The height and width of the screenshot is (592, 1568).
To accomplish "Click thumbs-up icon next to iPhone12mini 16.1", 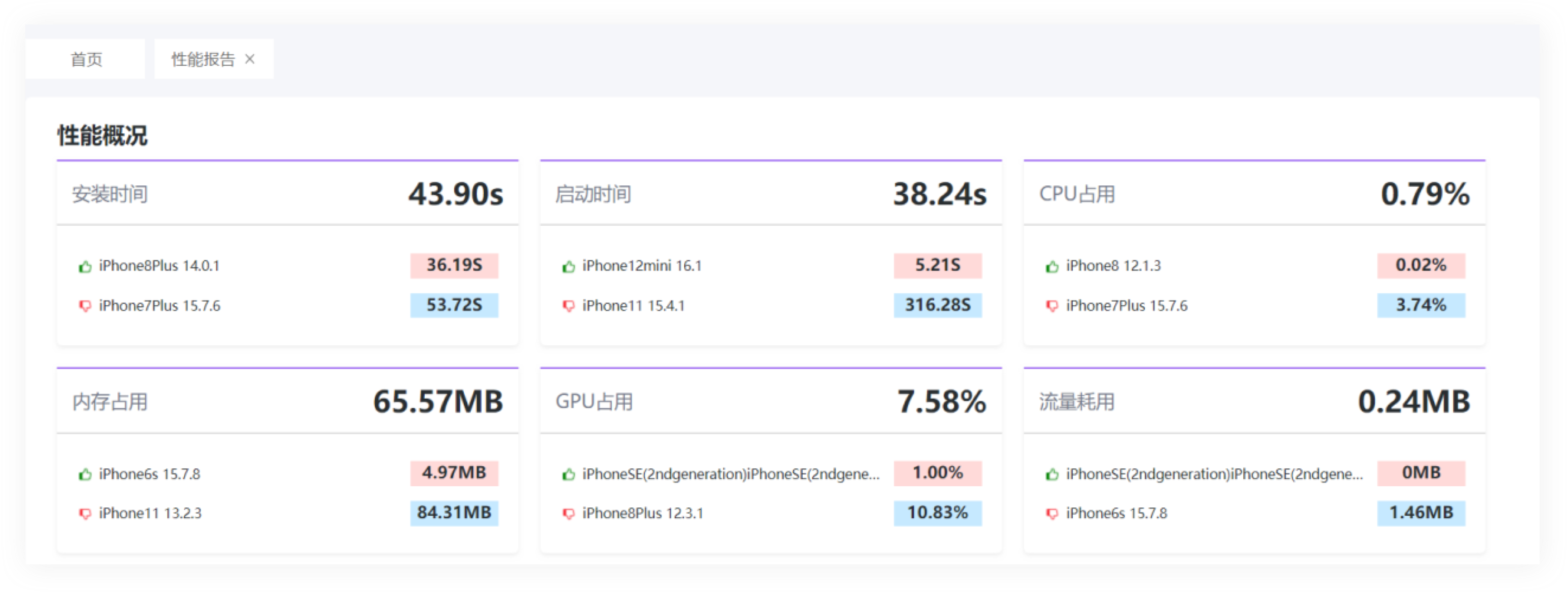I will [x=568, y=266].
